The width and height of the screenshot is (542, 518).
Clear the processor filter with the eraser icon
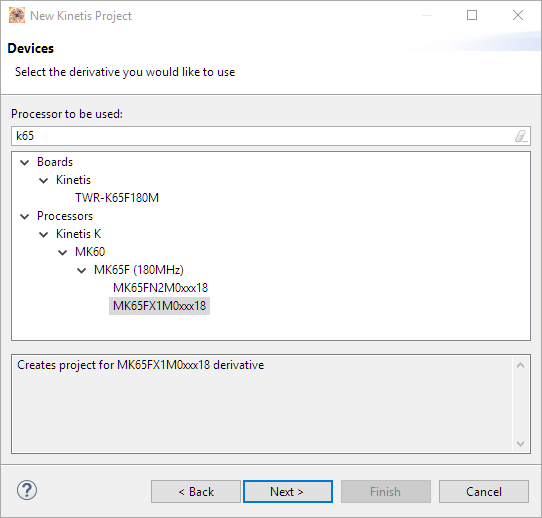[521, 136]
